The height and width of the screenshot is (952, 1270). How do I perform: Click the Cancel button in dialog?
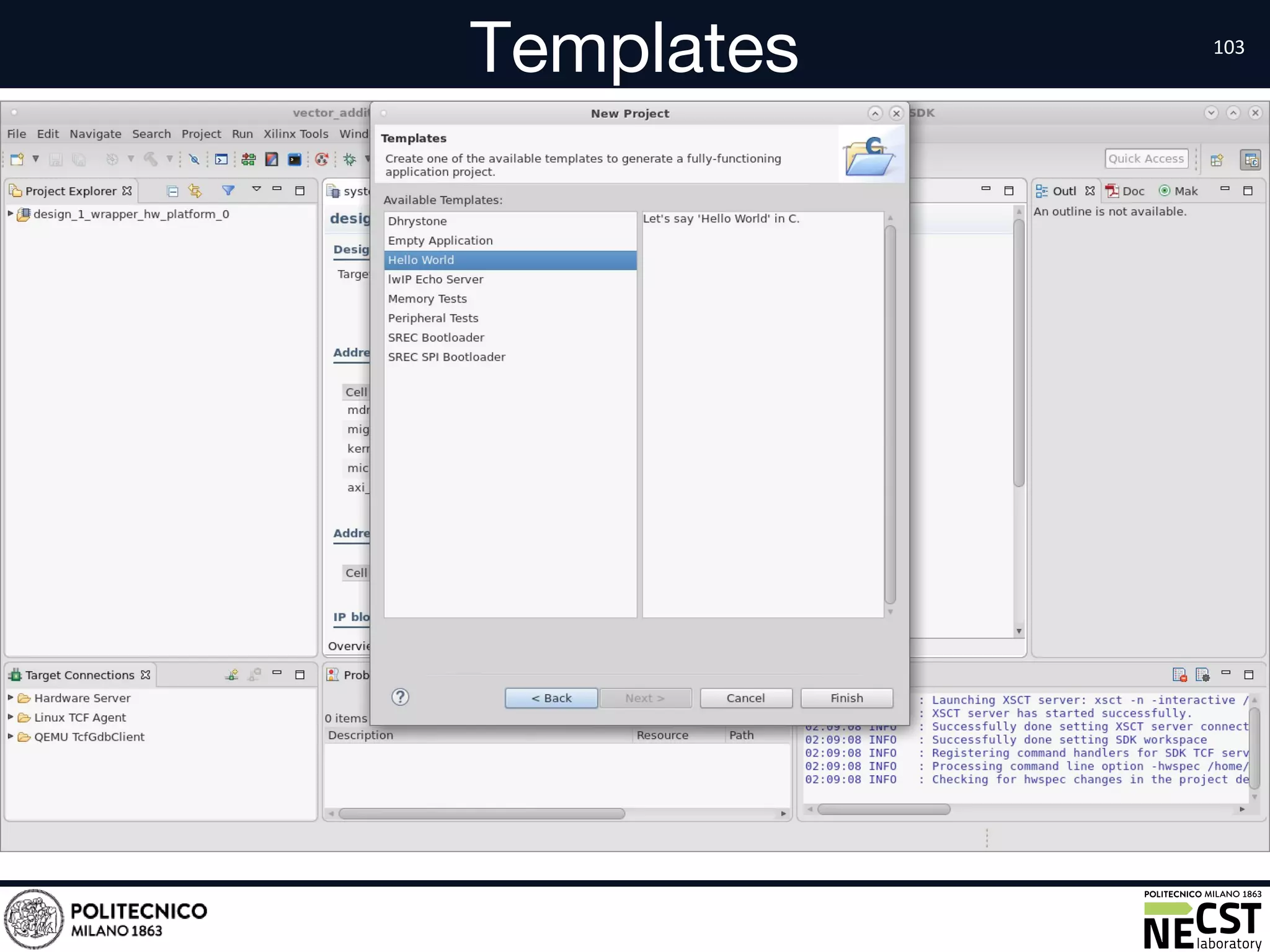(746, 698)
